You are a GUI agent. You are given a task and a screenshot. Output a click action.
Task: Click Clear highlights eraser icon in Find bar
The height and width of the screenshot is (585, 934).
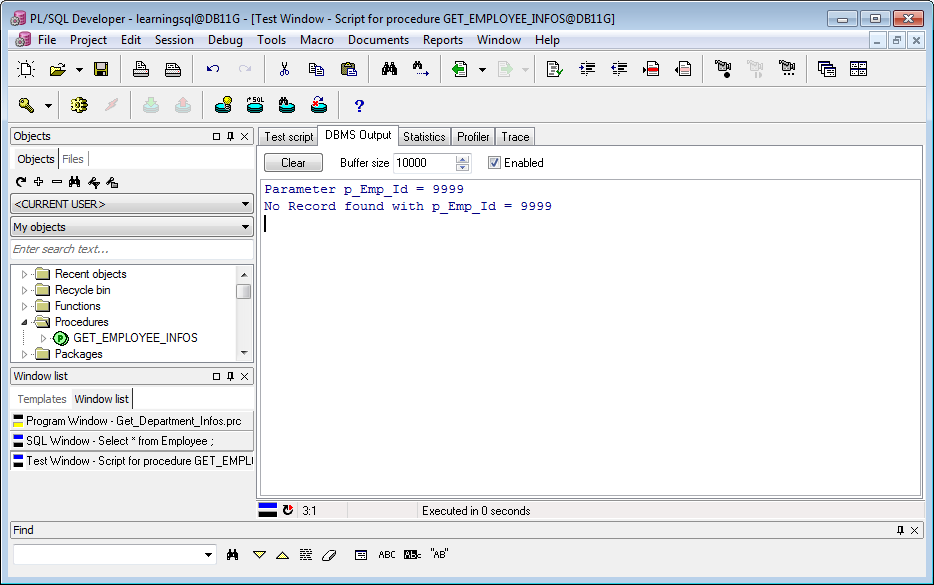point(329,555)
